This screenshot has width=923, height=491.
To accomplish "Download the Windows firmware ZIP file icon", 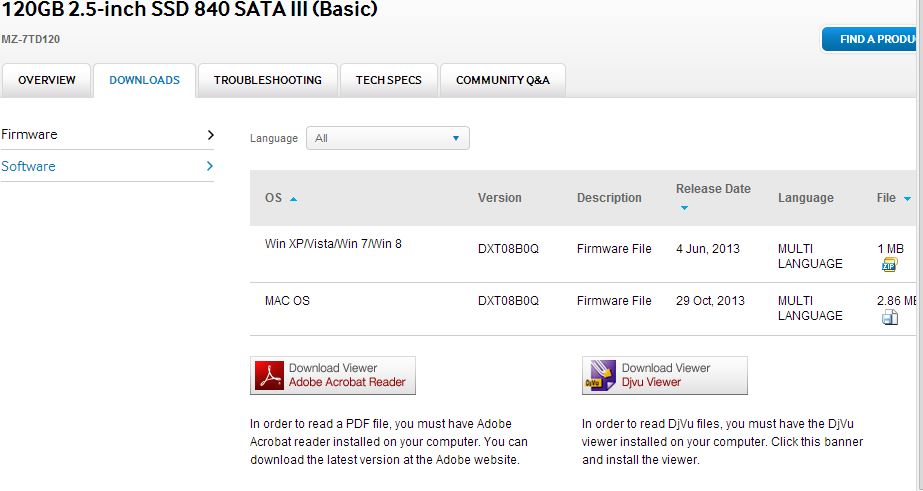I will [889, 265].
